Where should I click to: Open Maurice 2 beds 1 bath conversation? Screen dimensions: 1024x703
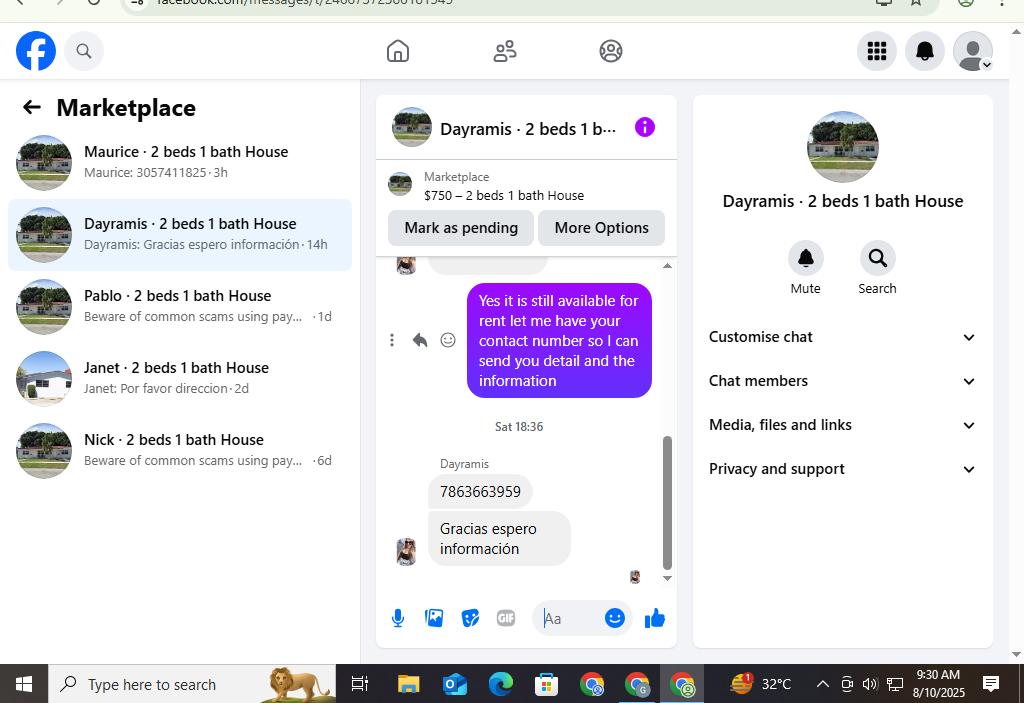[x=180, y=163]
